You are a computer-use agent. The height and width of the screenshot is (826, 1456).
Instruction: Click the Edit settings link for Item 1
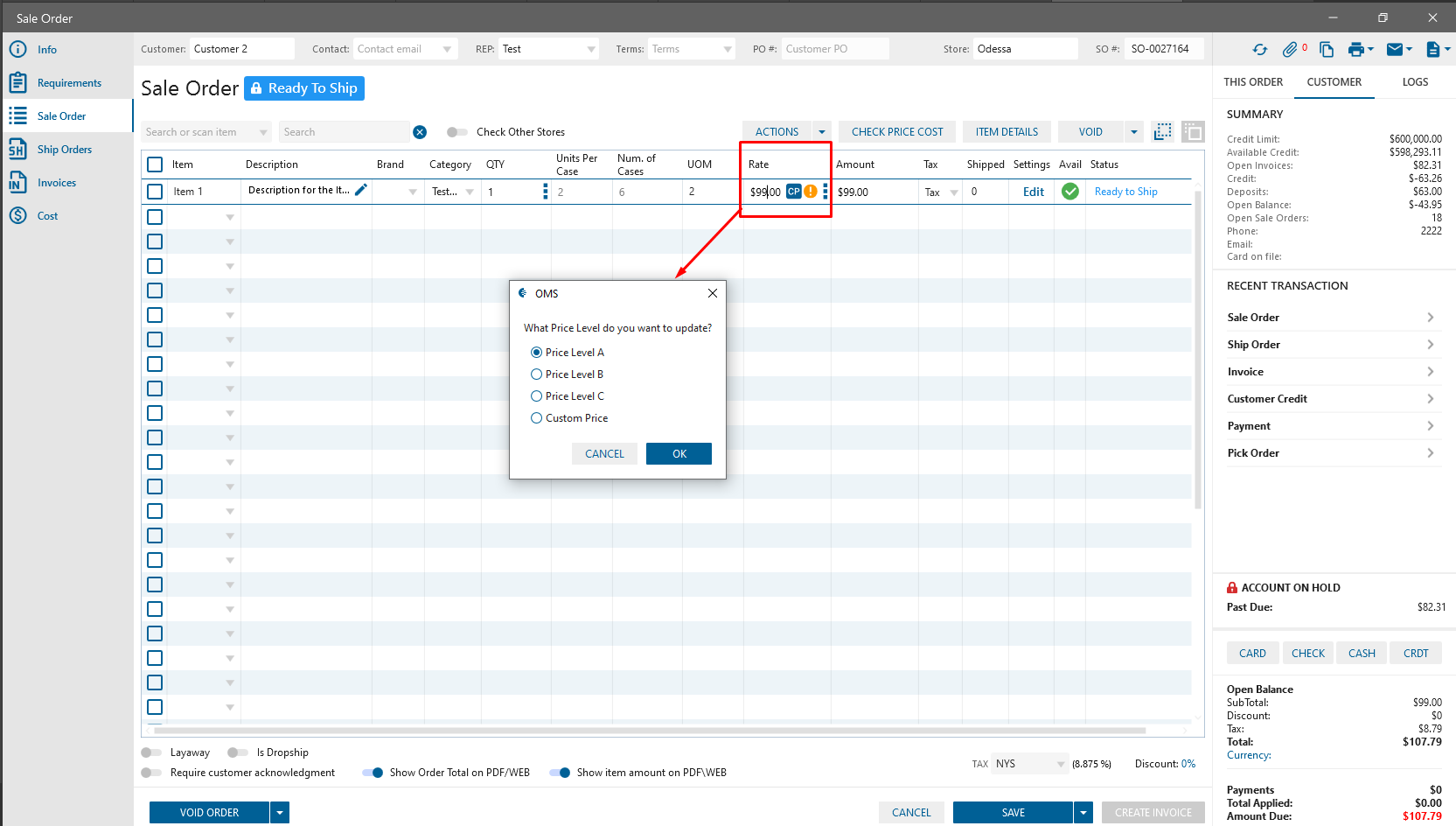pyautogui.click(x=1034, y=192)
